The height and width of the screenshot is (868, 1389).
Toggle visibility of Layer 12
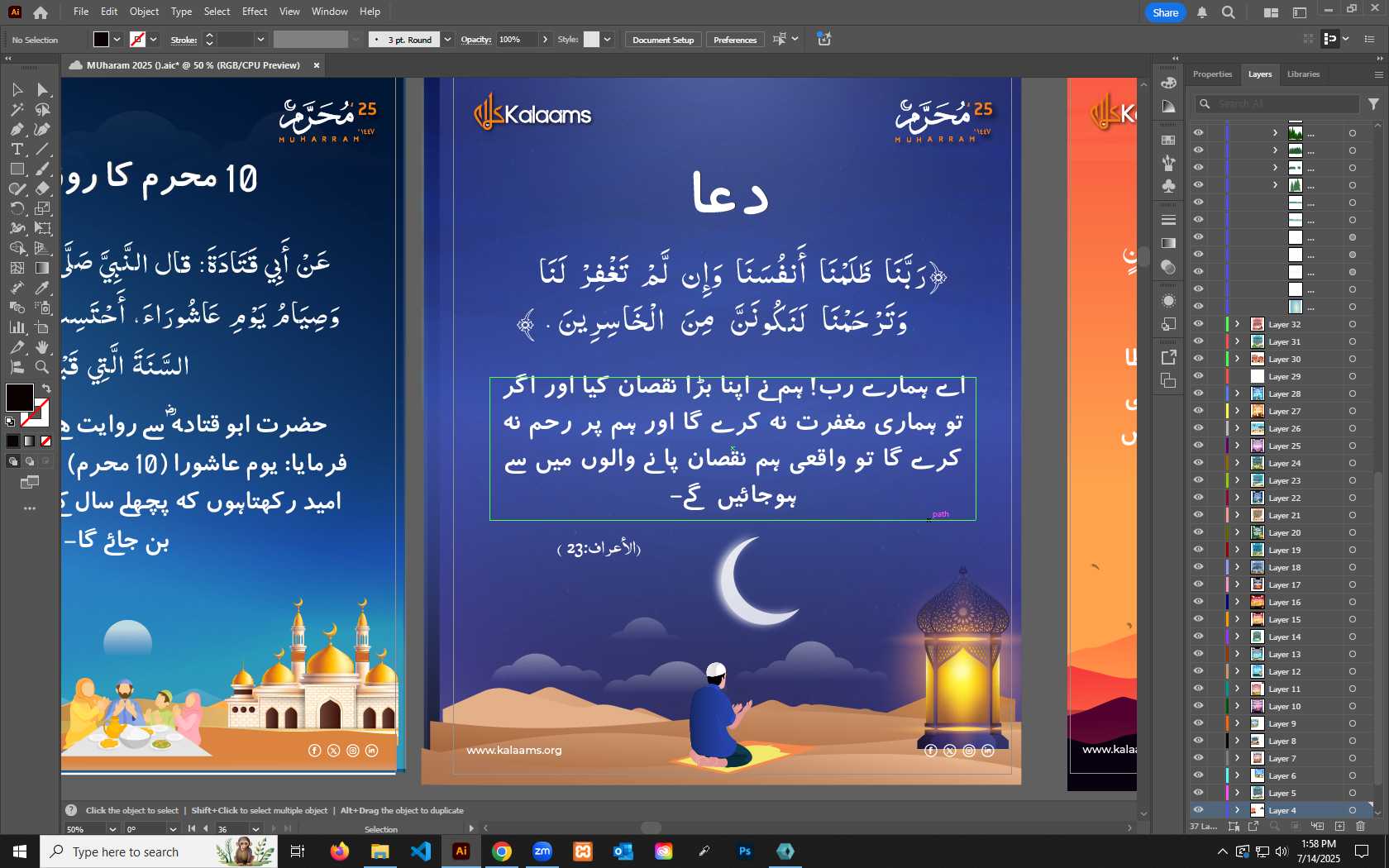point(1198,671)
